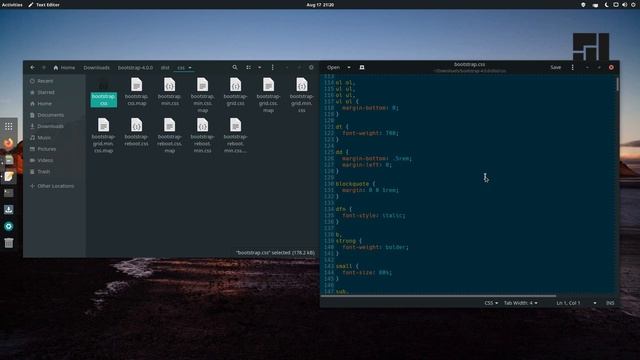Select the bootstrap-grid.css file icon
Image resolution: width=640 pixels, height=360 pixels.
pyautogui.click(x=236, y=85)
